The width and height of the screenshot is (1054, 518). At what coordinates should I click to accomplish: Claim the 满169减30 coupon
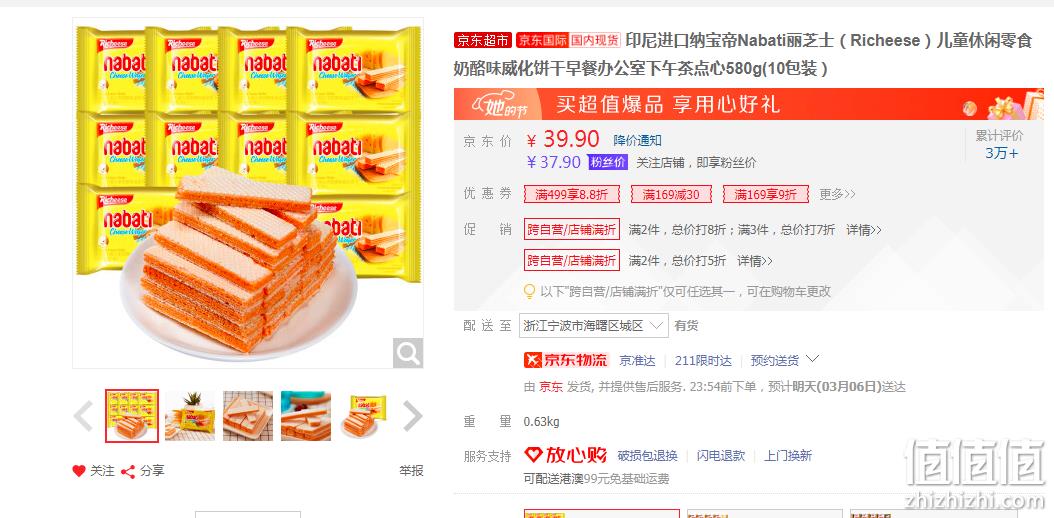pyautogui.click(x=671, y=194)
